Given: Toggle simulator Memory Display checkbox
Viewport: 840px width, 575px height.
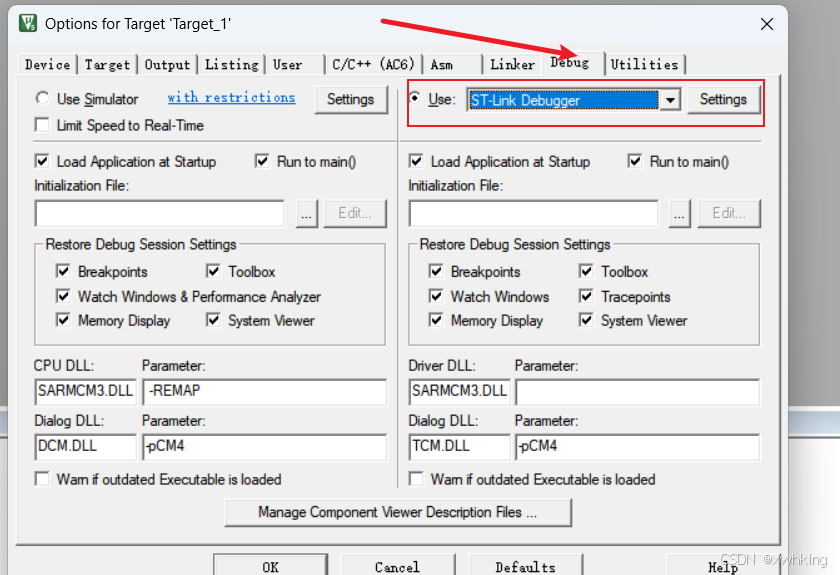Looking at the screenshot, I should point(63,320).
